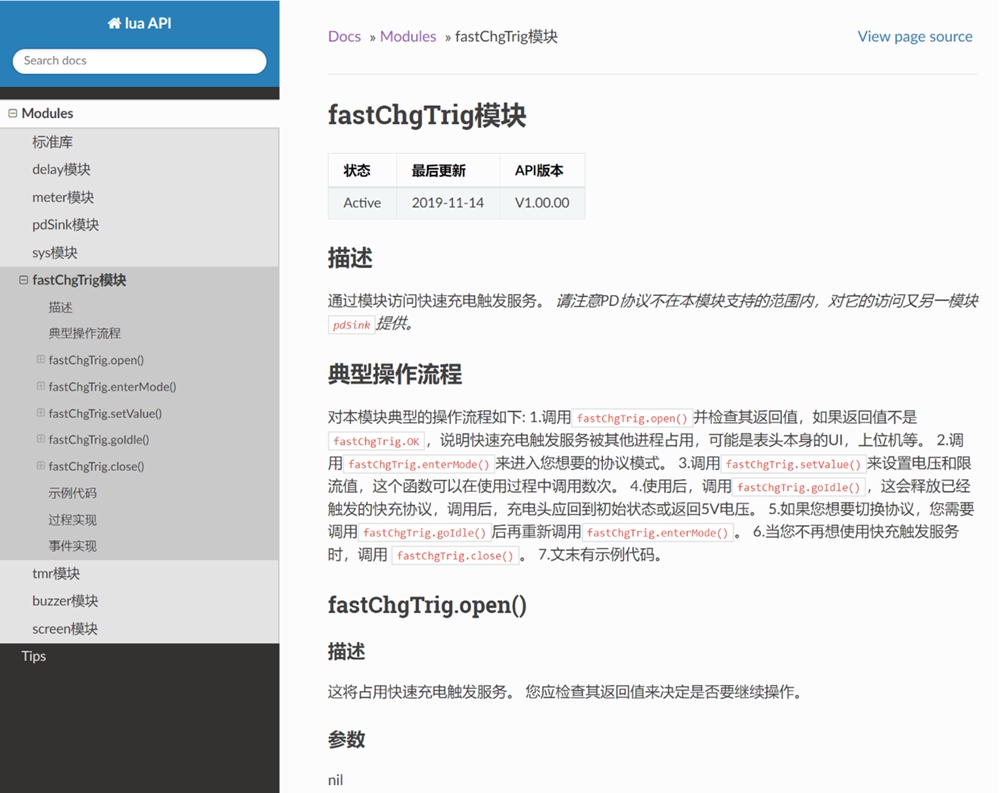This screenshot has width=1000, height=793.
Task: Open pdSink模块 from the sidebar
Action: [65, 225]
